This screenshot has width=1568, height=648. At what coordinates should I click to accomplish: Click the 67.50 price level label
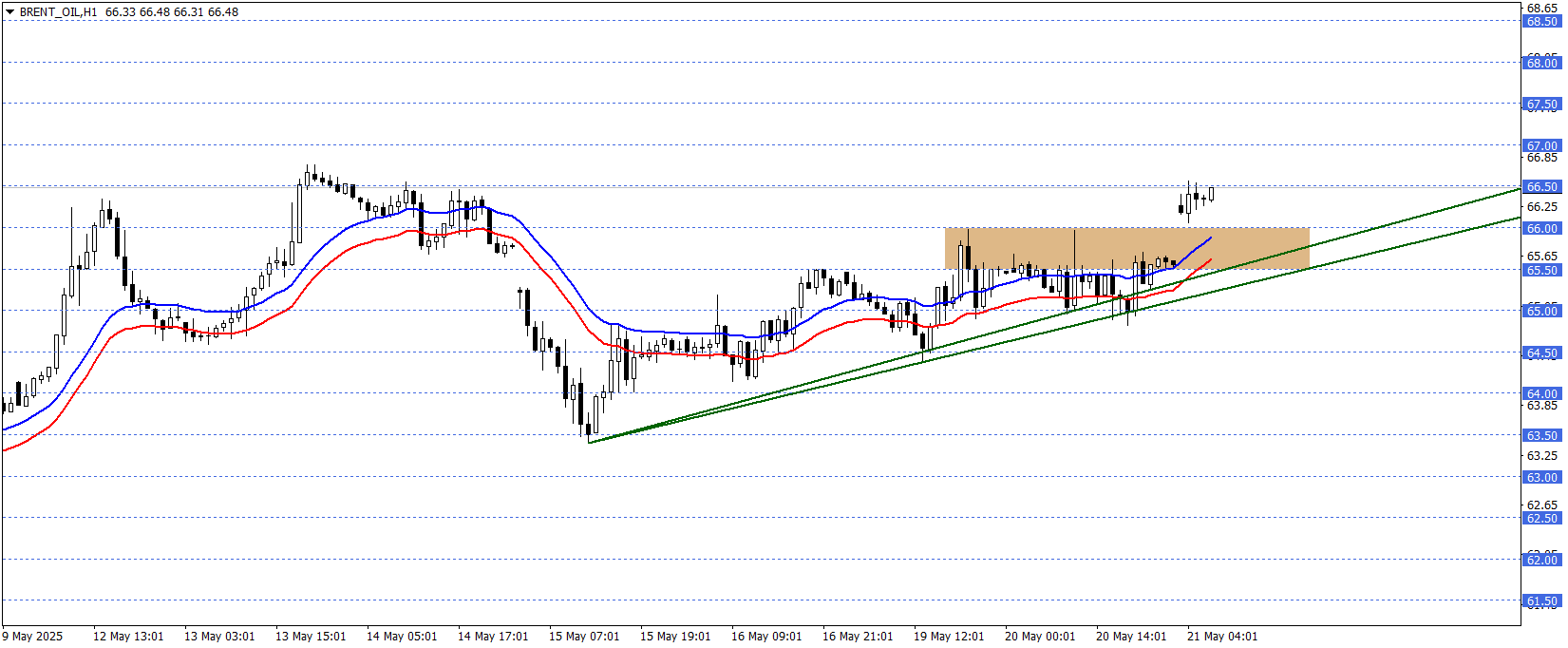1541,105
